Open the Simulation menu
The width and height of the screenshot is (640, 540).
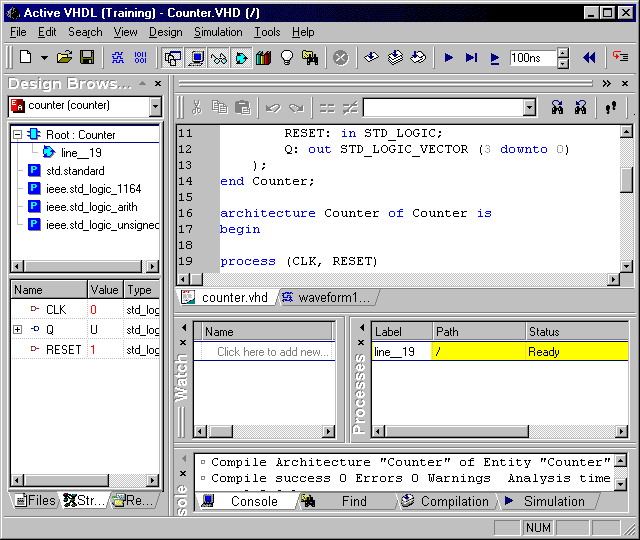tap(218, 32)
